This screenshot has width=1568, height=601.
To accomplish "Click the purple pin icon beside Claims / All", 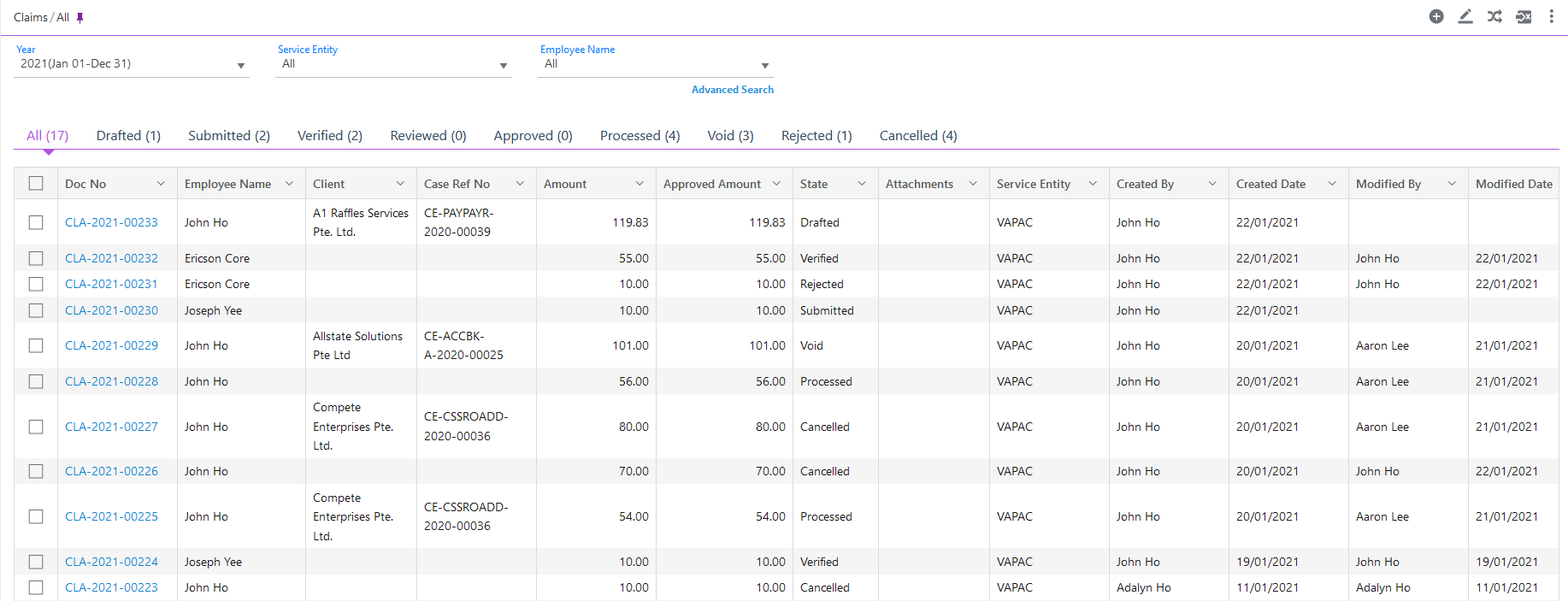I will [80, 18].
